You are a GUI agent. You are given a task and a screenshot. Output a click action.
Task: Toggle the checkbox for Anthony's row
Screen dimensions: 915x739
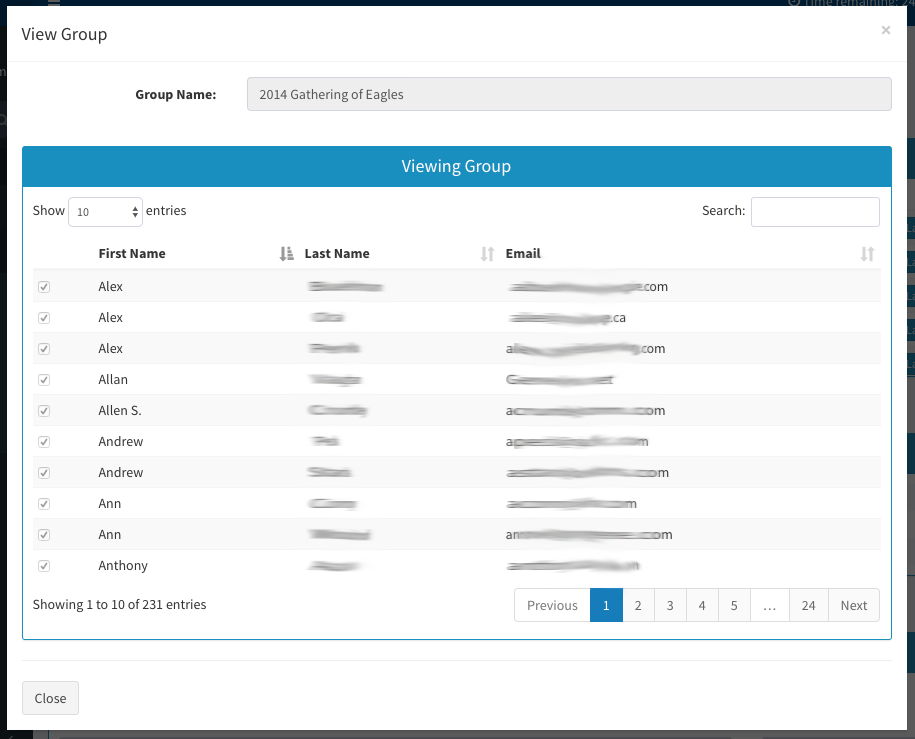(x=43, y=565)
